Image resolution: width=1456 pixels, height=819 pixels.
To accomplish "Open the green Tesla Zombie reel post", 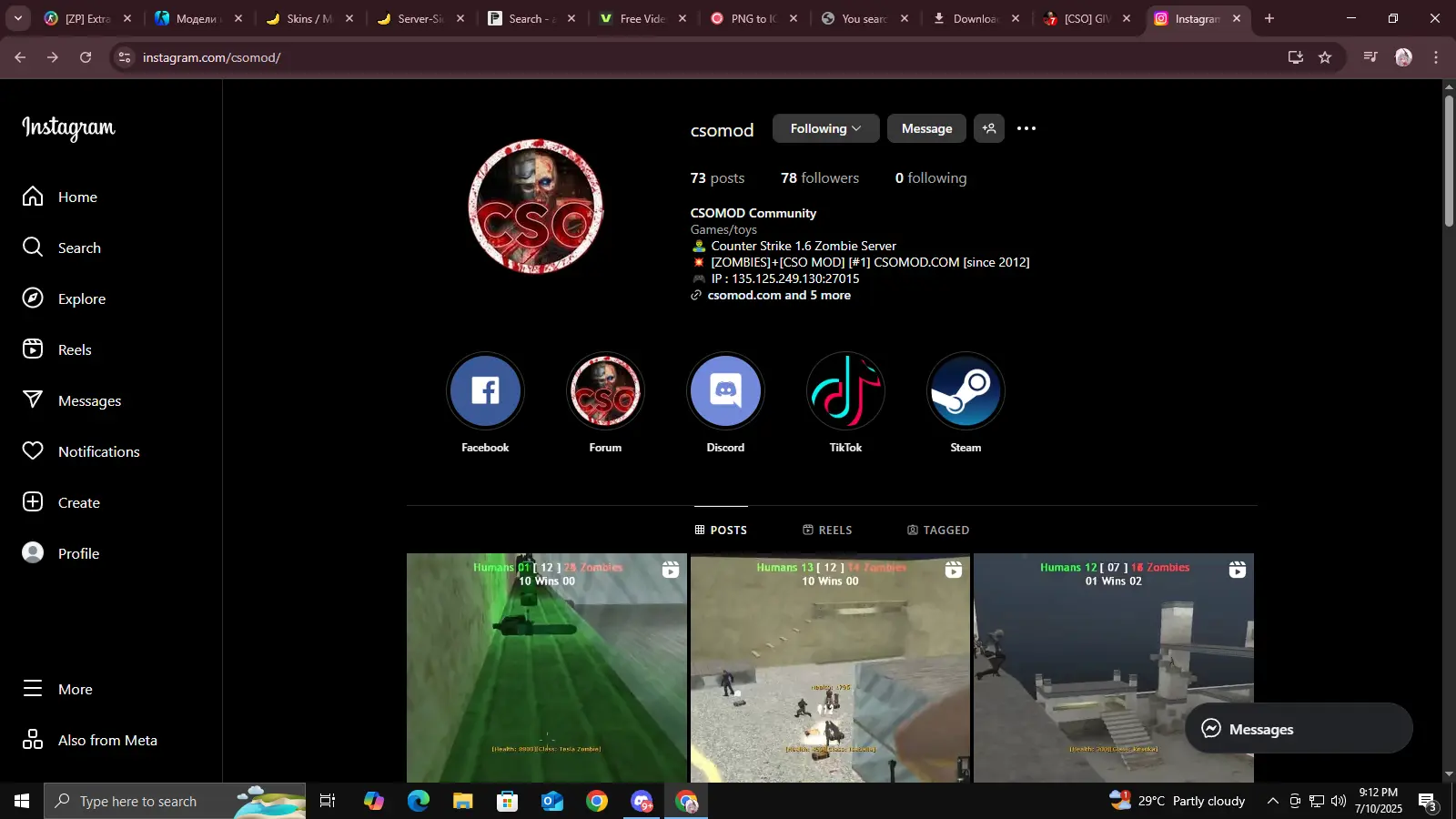I will [547, 668].
